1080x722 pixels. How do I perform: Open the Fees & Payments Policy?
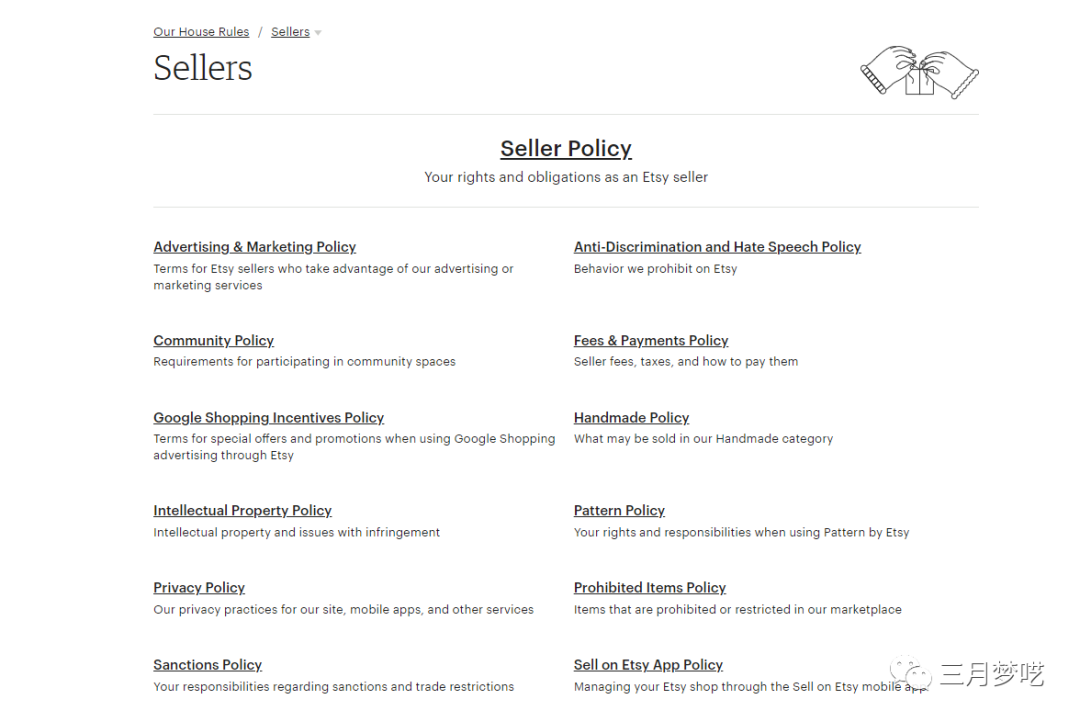(651, 340)
